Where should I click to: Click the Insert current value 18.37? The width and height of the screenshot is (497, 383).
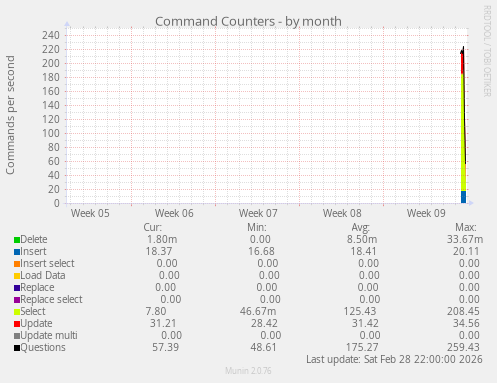coord(159,251)
